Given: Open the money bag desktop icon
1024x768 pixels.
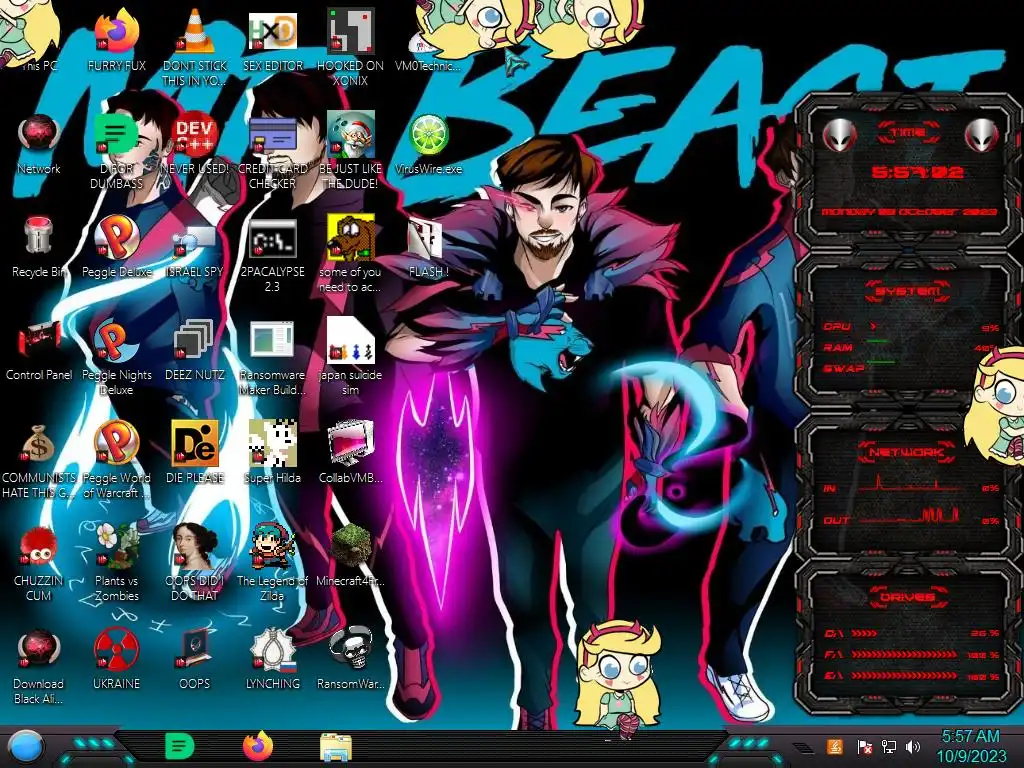Looking at the screenshot, I should coord(39,444).
